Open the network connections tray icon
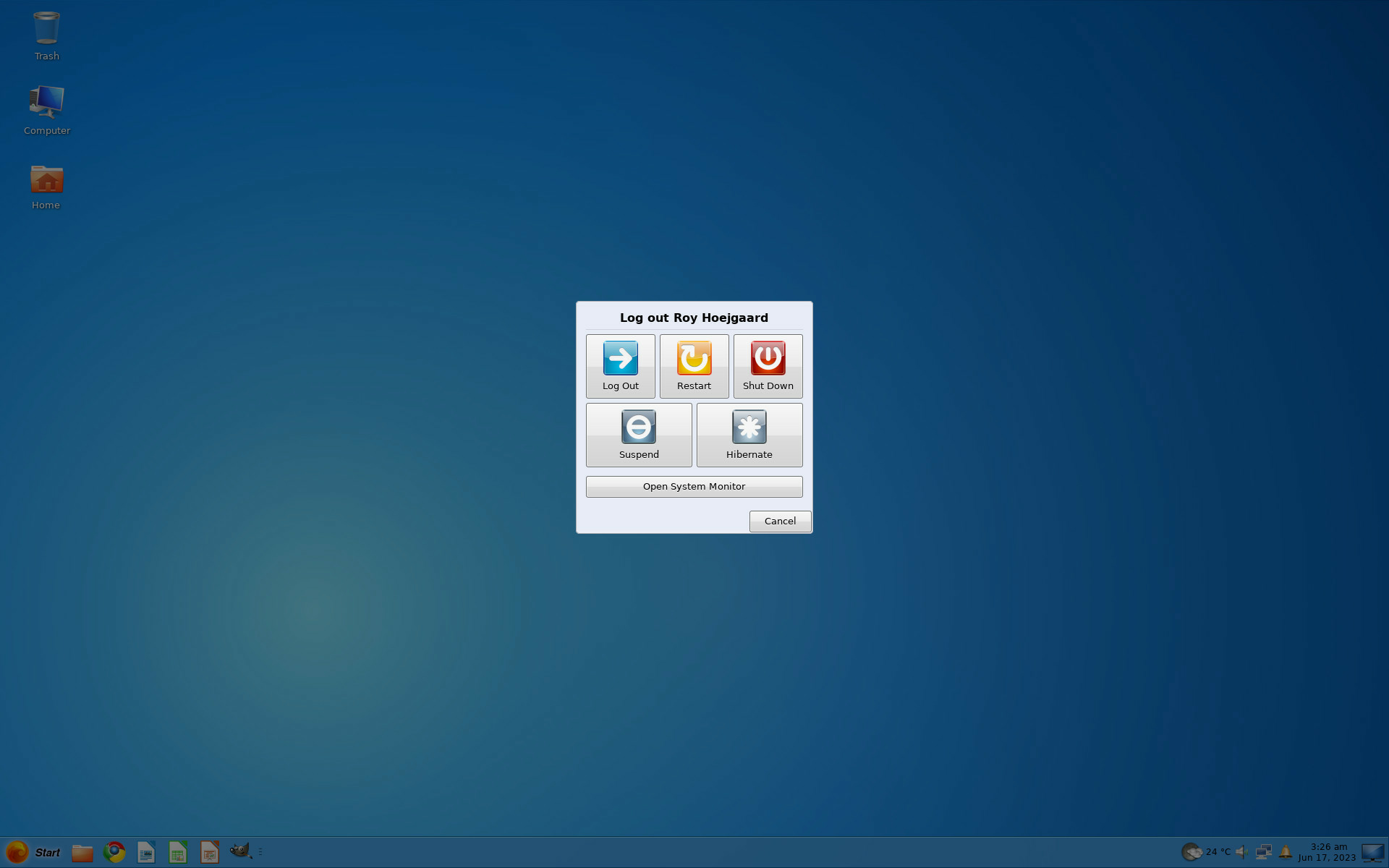This screenshot has width=1389, height=868. pyautogui.click(x=1264, y=852)
